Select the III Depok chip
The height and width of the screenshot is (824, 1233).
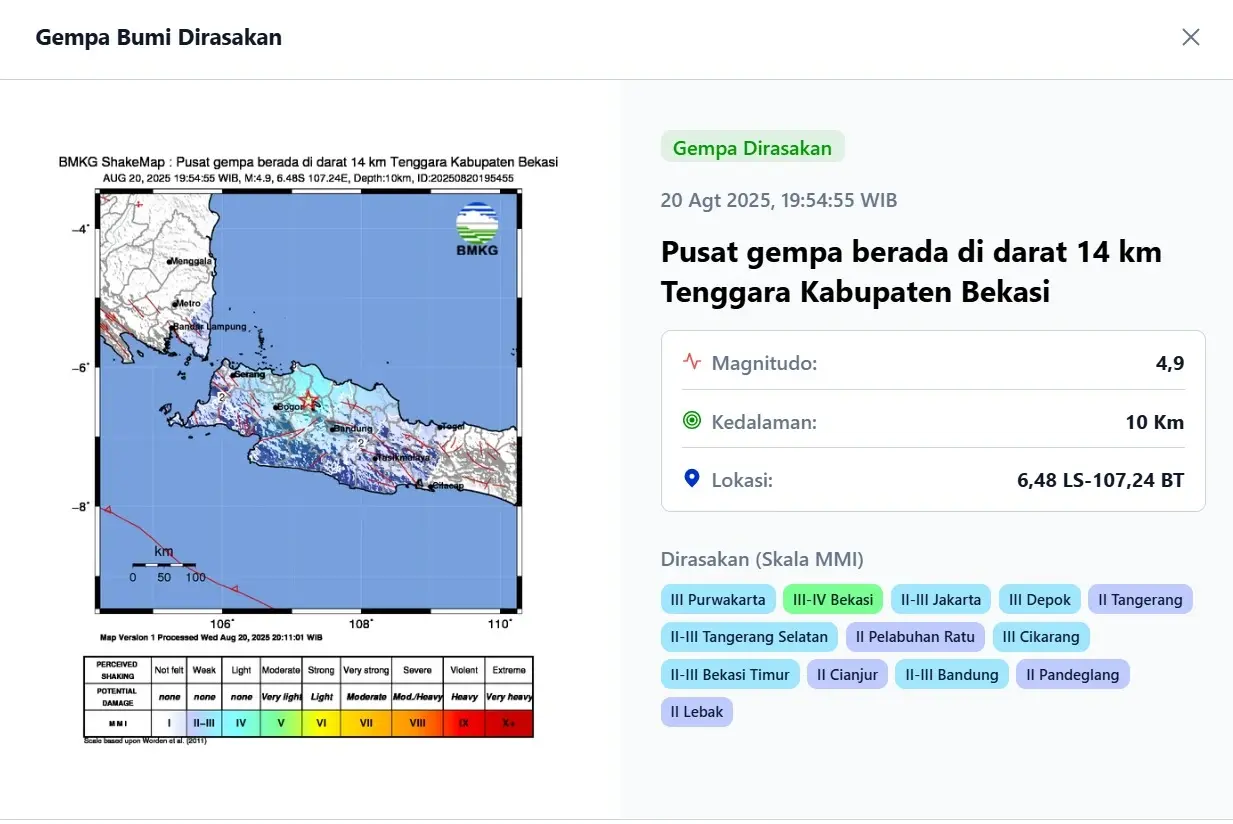pyautogui.click(x=1039, y=598)
